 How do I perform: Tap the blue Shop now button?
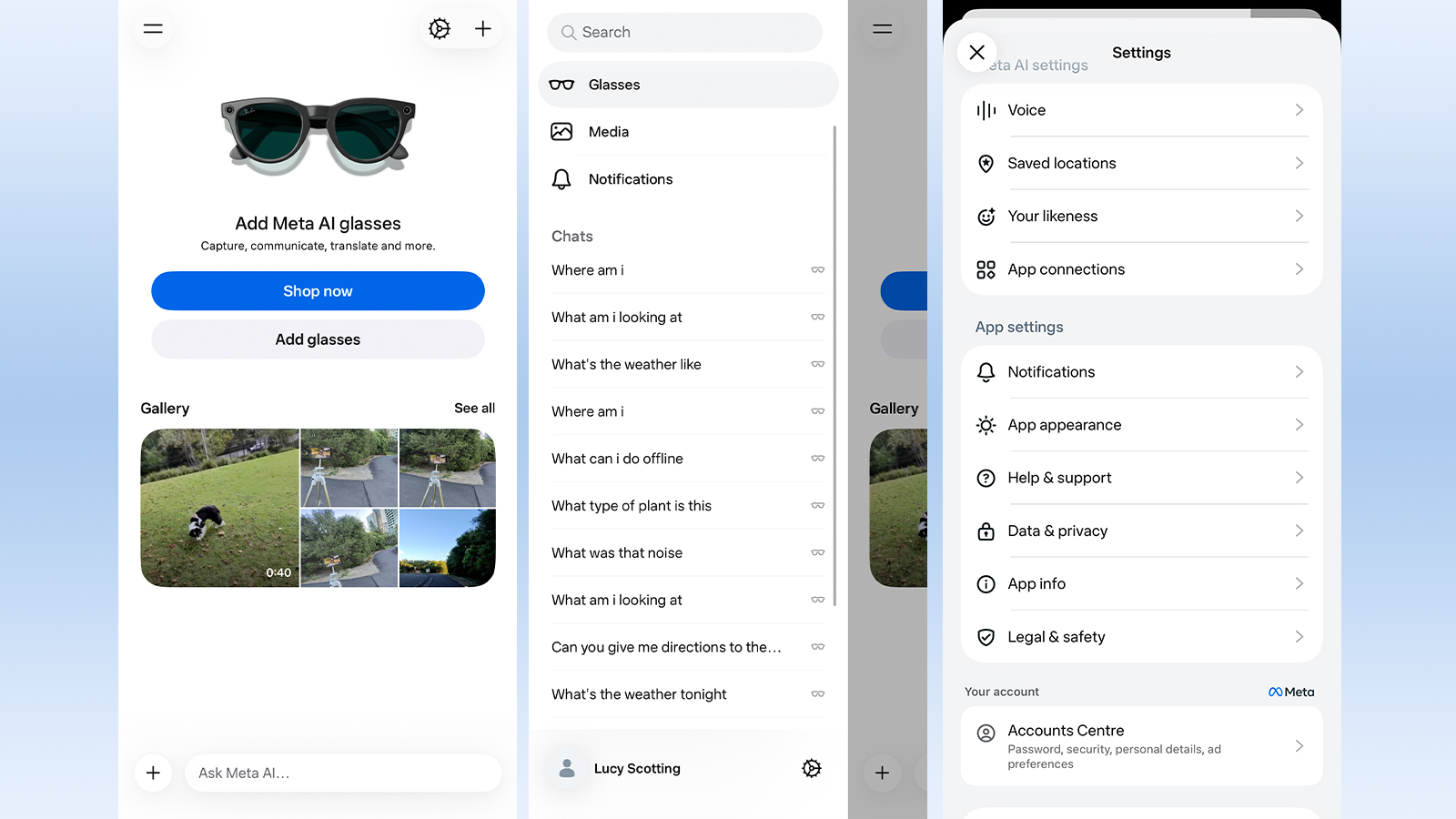point(318,291)
